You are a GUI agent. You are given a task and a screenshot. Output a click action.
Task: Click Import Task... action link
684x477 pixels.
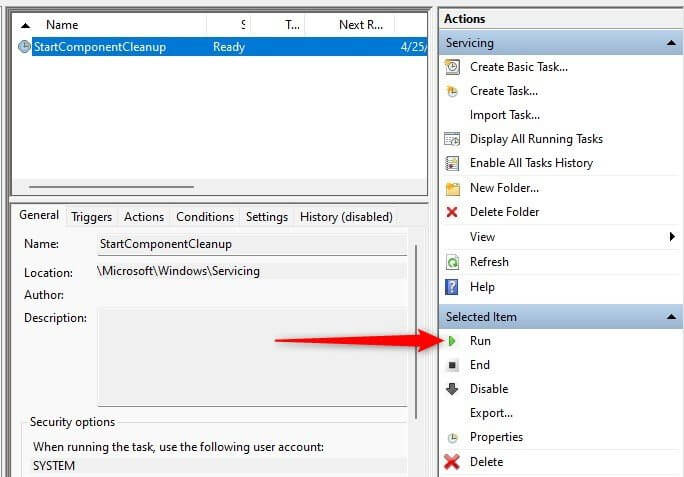click(x=505, y=115)
